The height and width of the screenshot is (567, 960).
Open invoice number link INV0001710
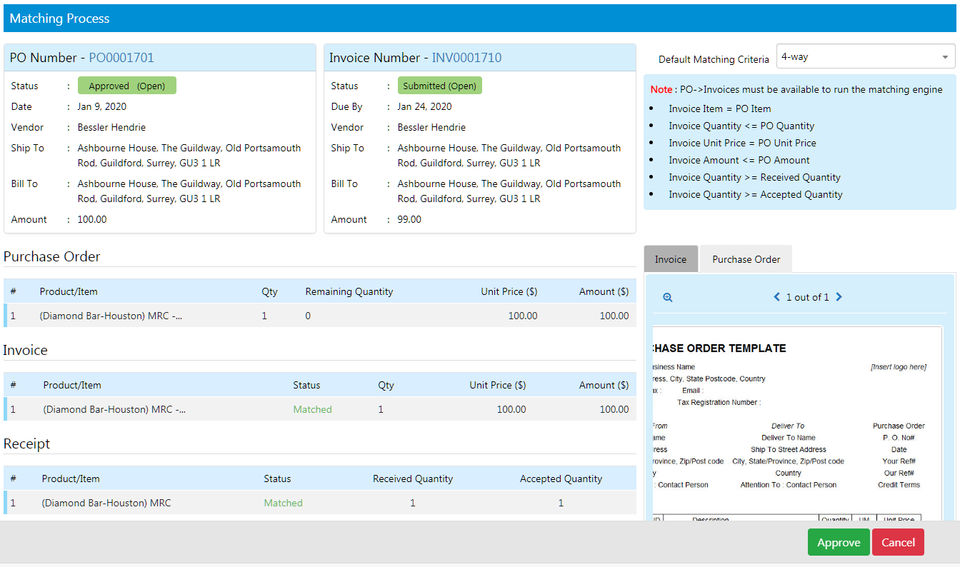pyautogui.click(x=467, y=58)
